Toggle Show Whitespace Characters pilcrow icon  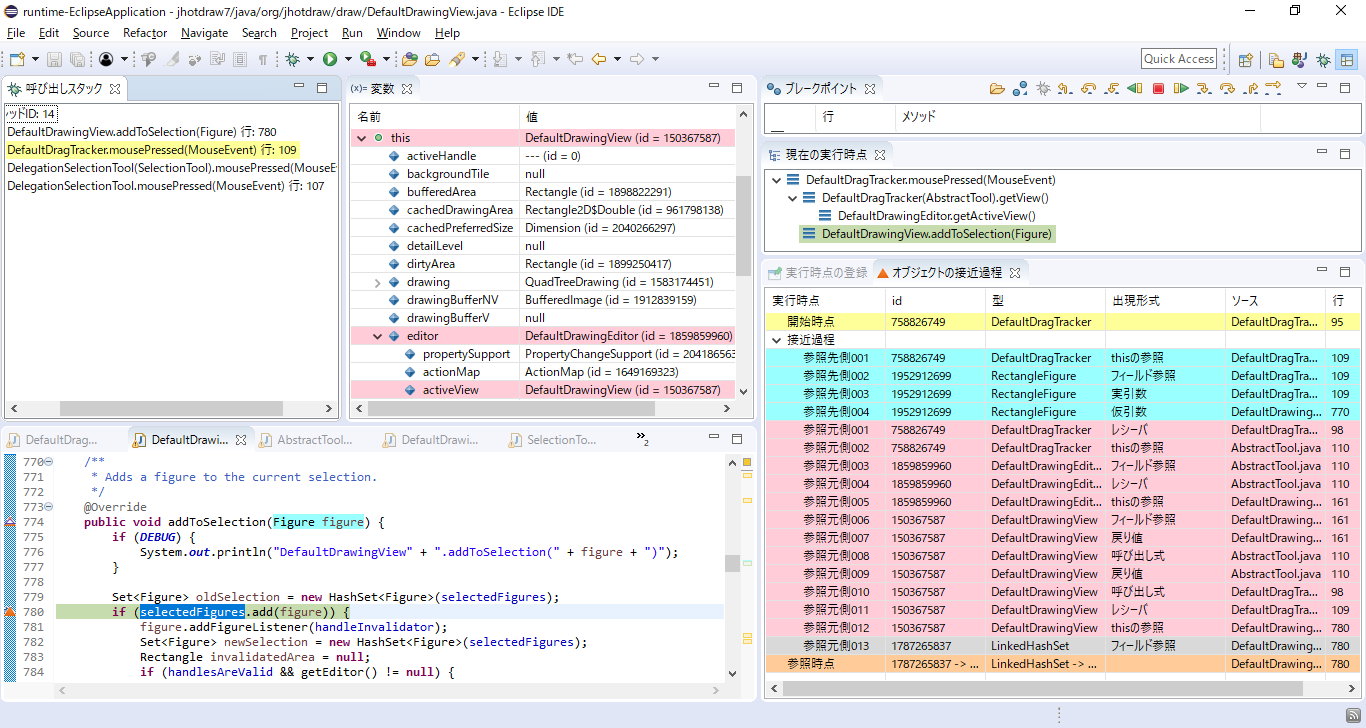[x=262, y=60]
